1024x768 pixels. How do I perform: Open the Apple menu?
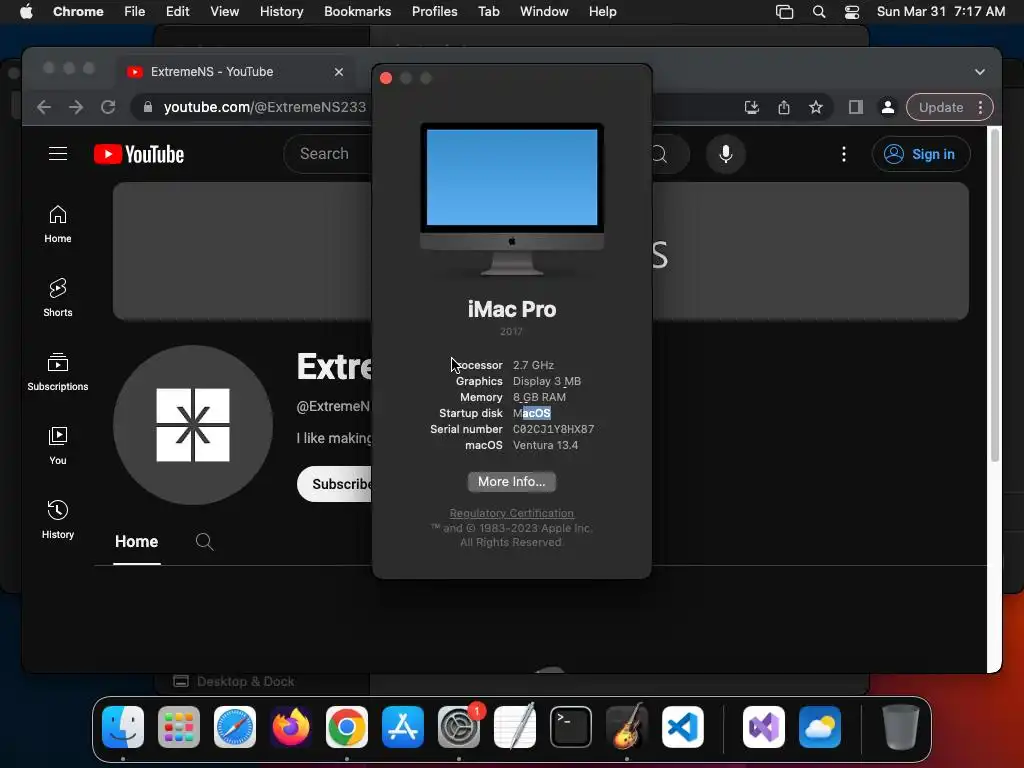tap(25, 12)
